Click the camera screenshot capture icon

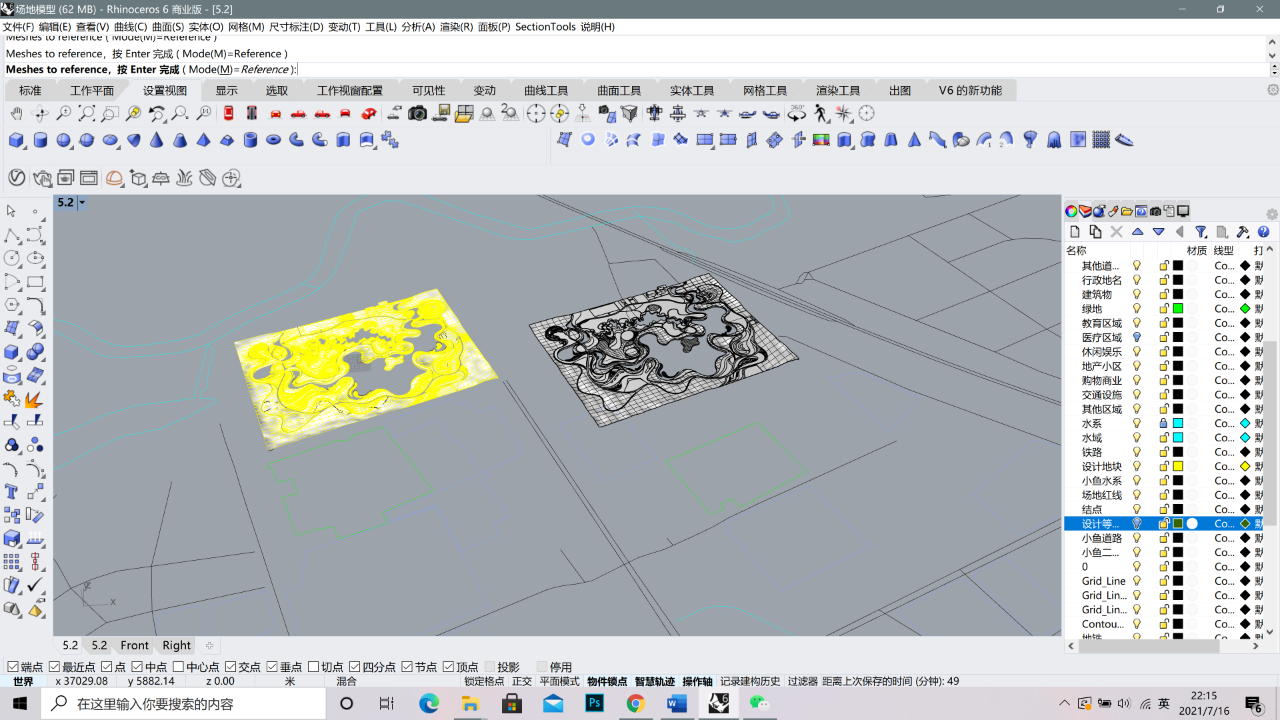pyautogui.click(x=417, y=114)
